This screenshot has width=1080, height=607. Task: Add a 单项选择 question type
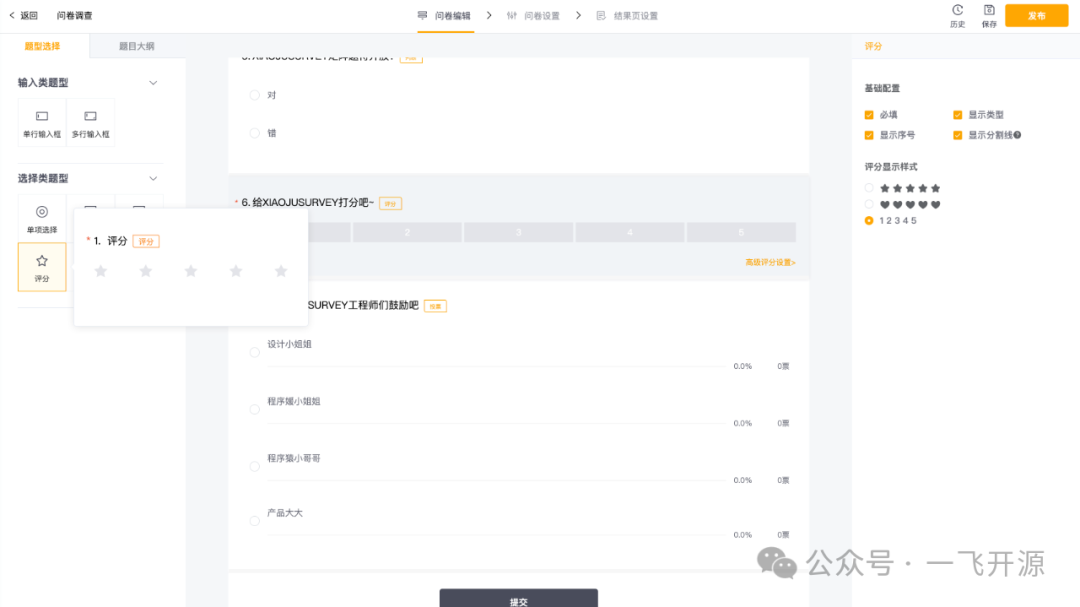pyautogui.click(x=42, y=218)
